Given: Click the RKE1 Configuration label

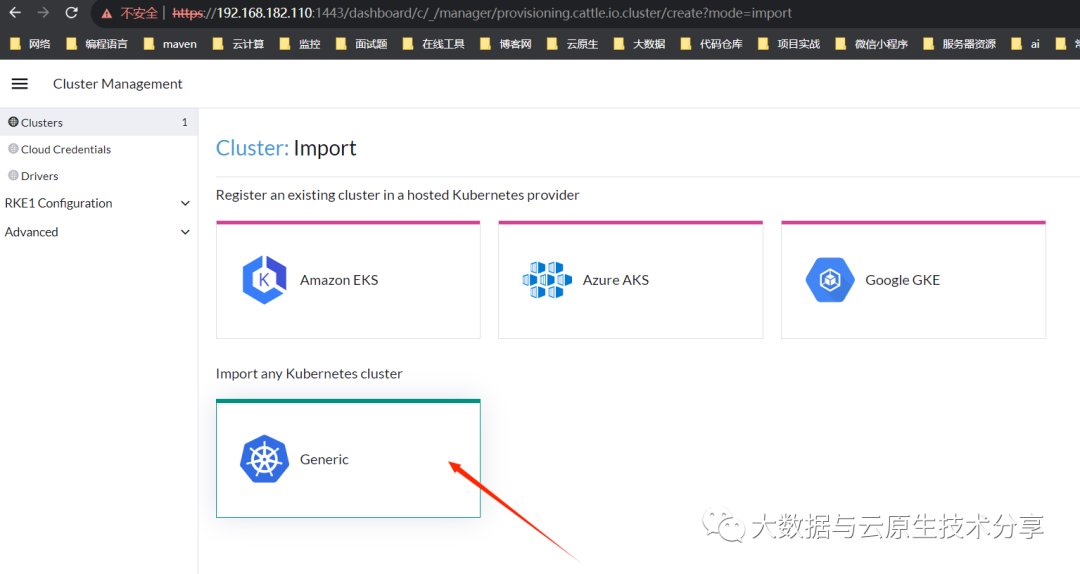Looking at the screenshot, I should (59, 203).
